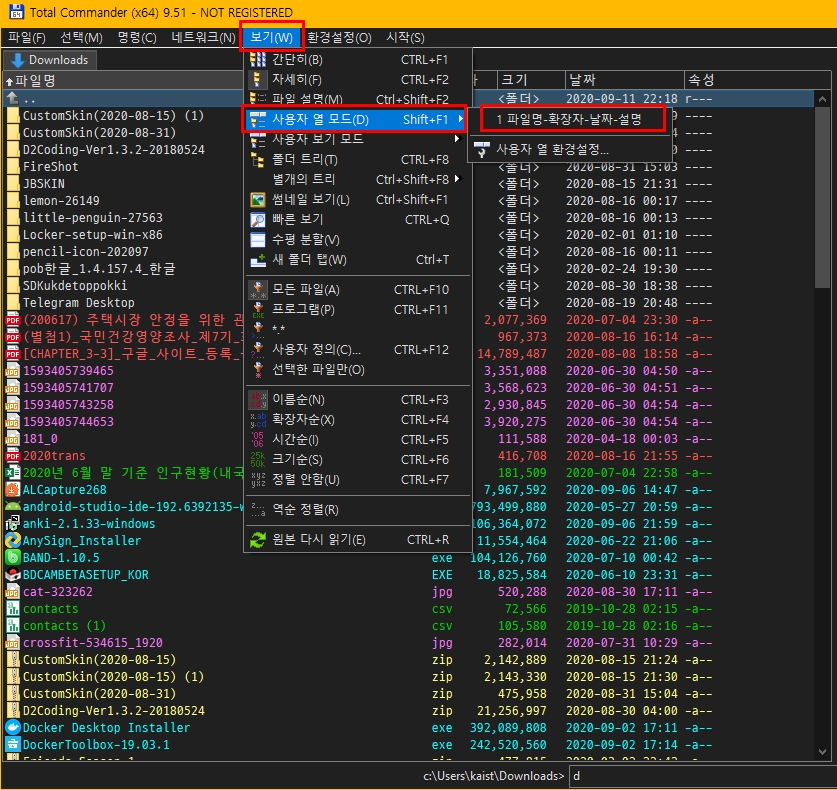
Task: Open the 파일(F) menu
Action: (27, 37)
